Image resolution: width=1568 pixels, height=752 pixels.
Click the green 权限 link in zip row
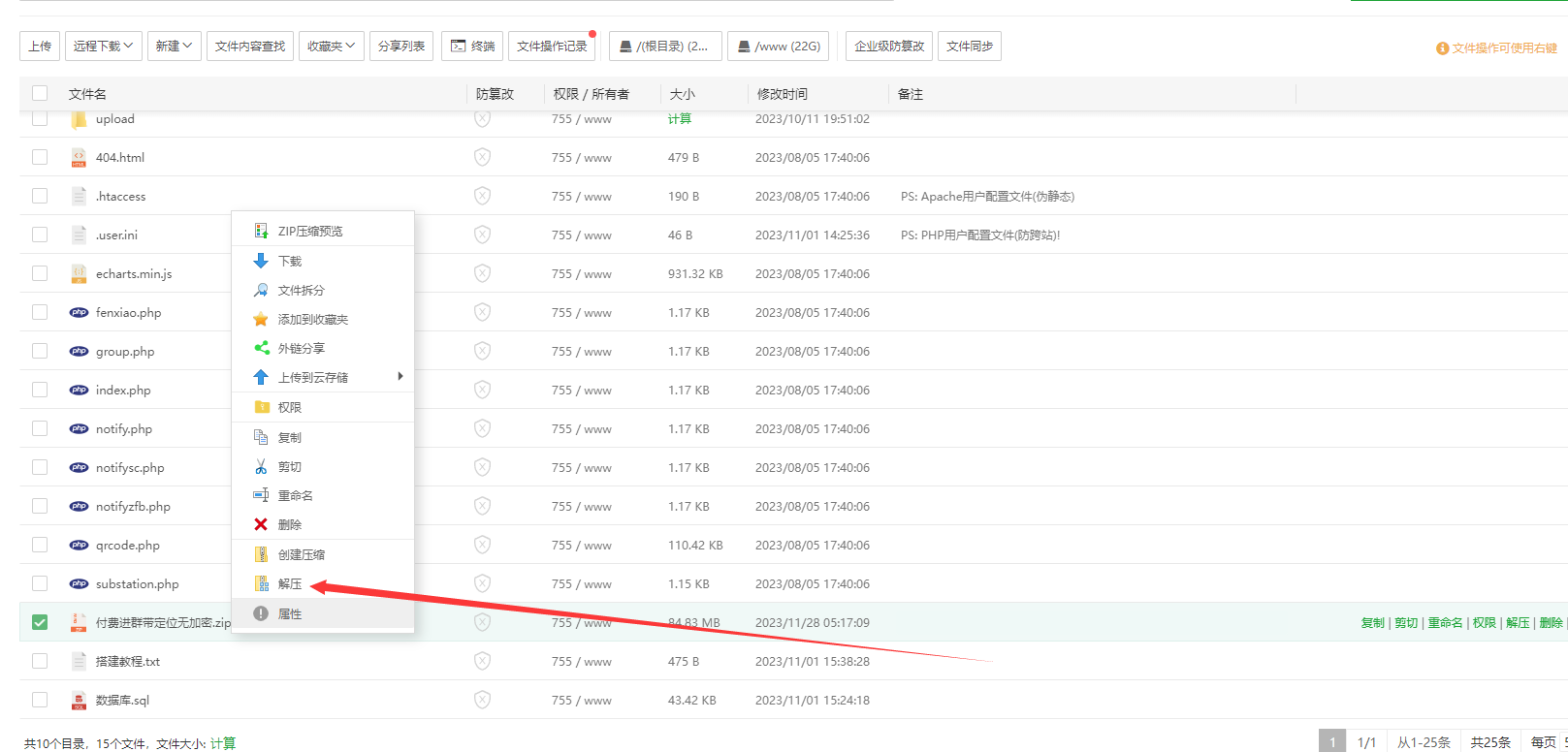(x=1484, y=622)
